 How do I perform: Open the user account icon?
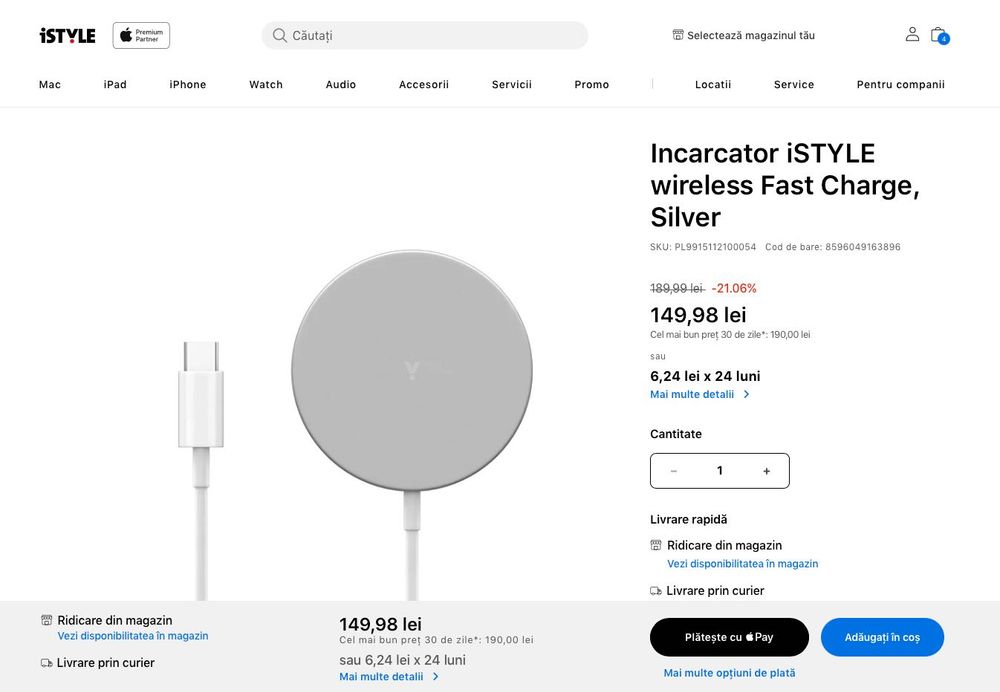coord(912,34)
